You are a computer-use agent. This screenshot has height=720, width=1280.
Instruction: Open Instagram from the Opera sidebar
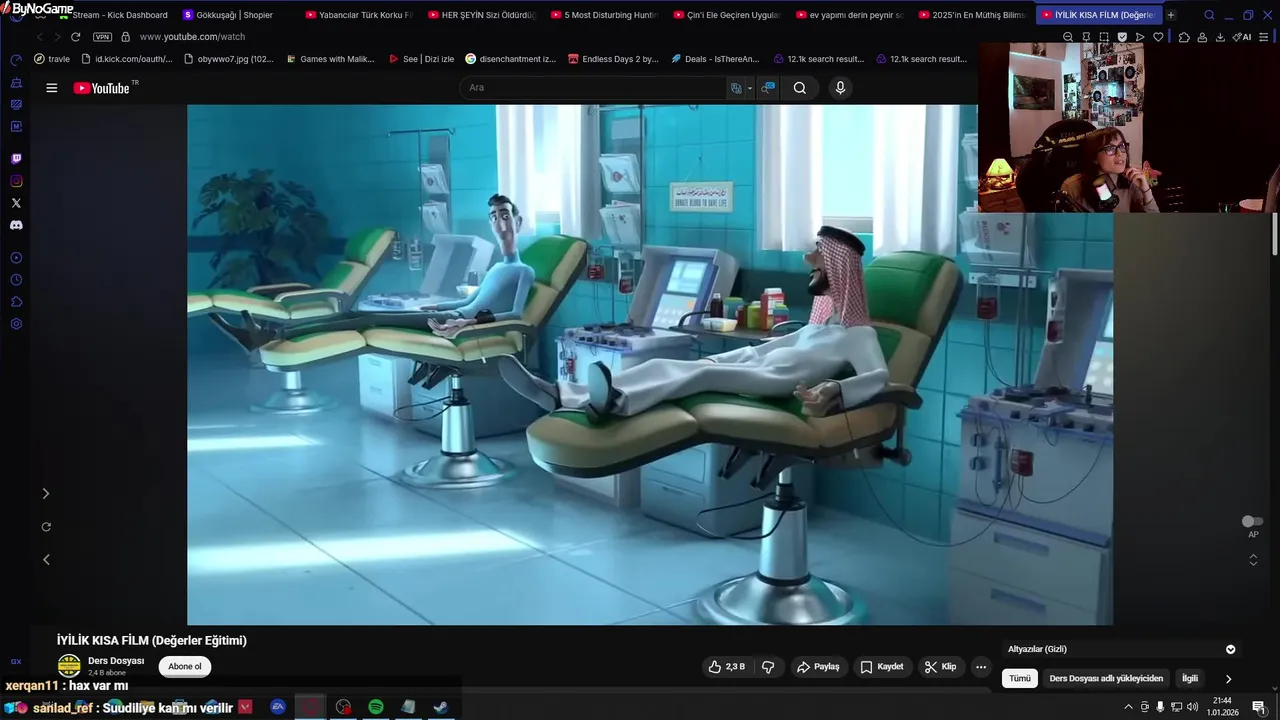(16, 181)
